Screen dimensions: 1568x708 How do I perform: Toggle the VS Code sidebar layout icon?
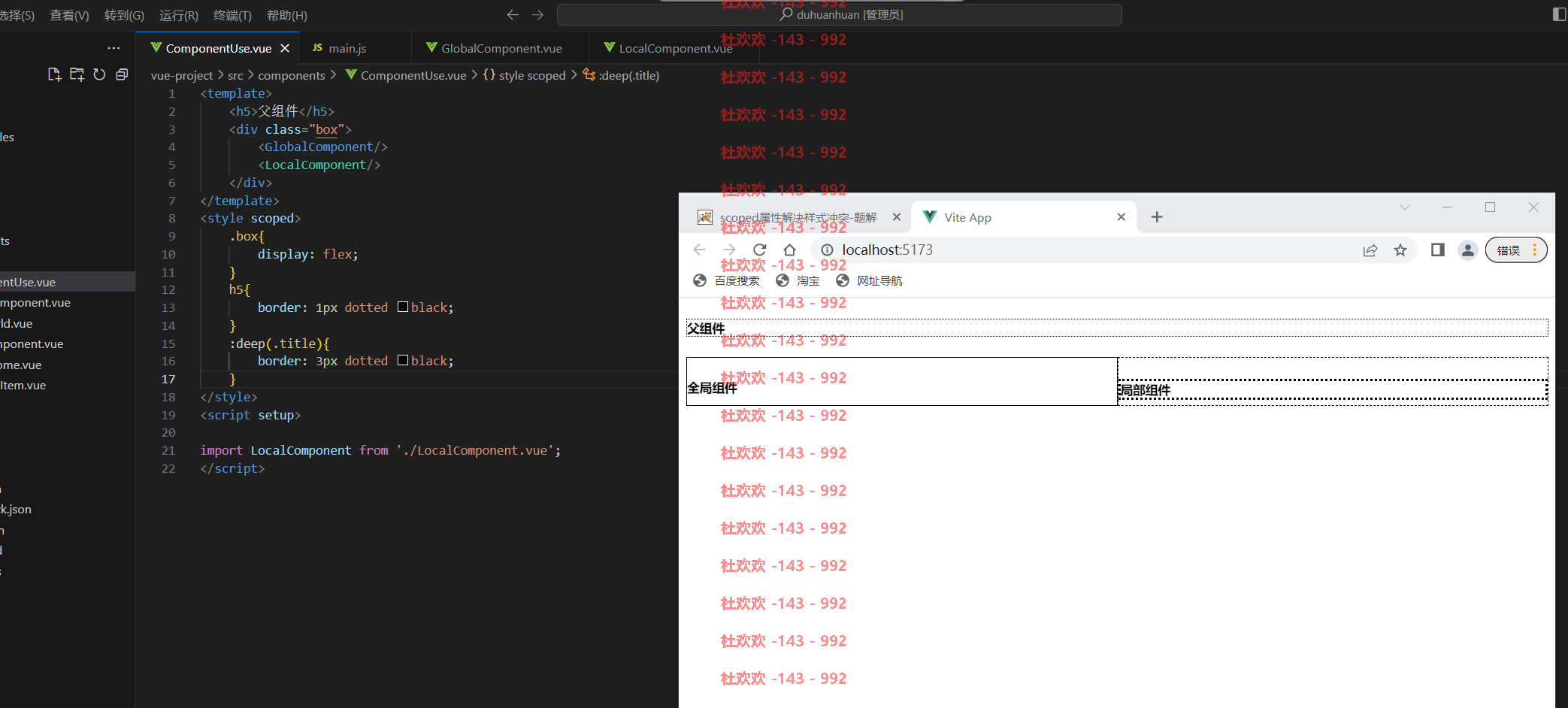click(1560, 14)
